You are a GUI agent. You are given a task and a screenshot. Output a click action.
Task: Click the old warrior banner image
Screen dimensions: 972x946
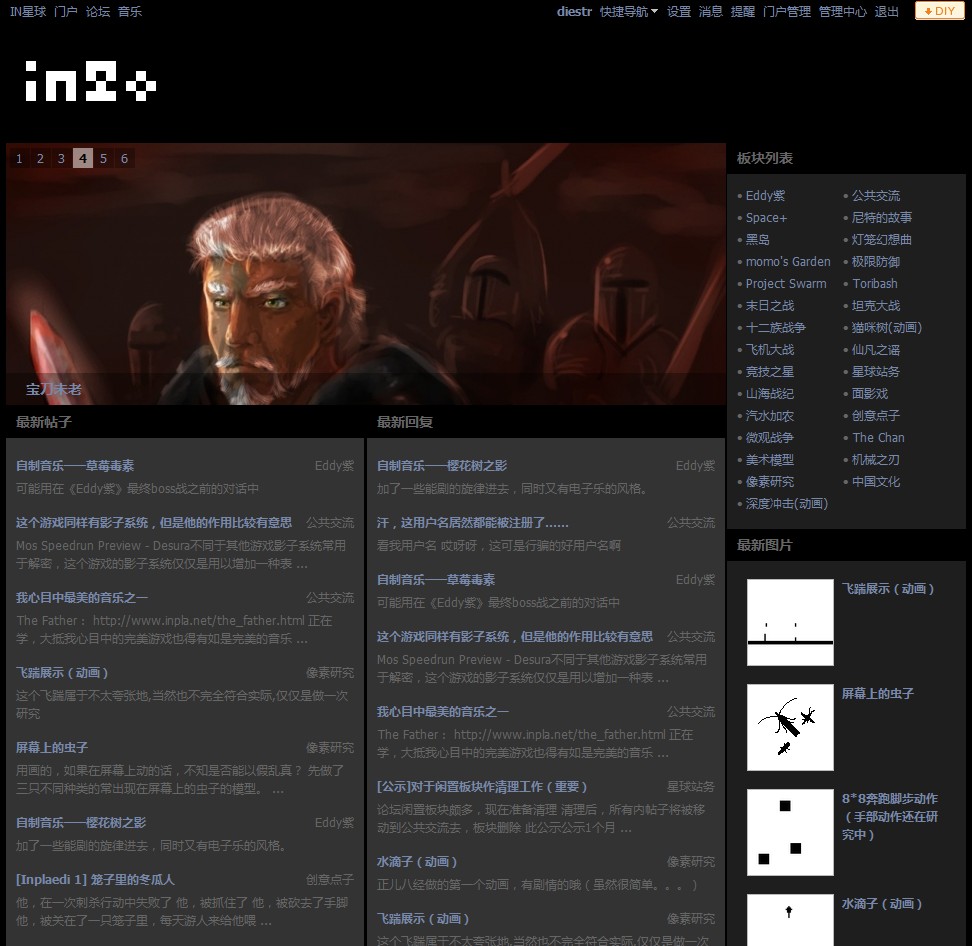[366, 274]
